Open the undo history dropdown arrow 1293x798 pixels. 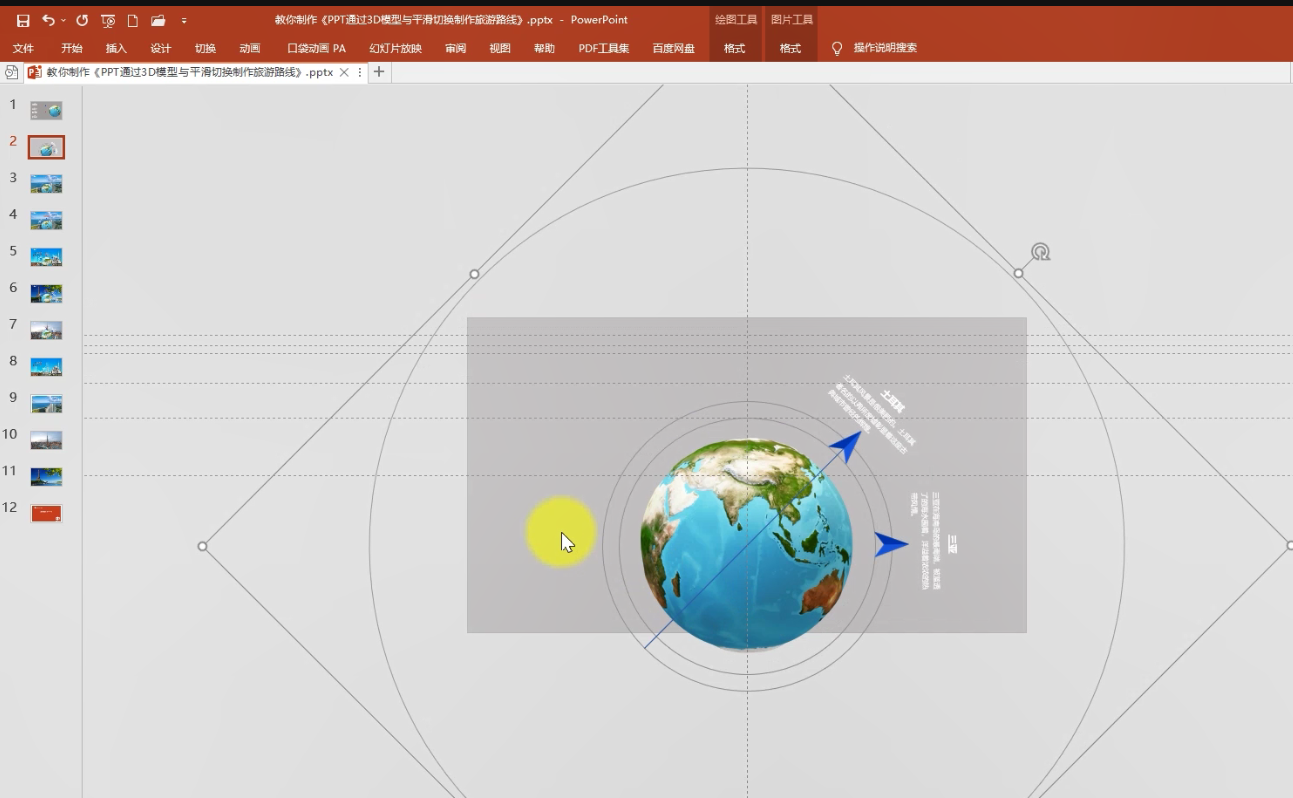(x=64, y=20)
